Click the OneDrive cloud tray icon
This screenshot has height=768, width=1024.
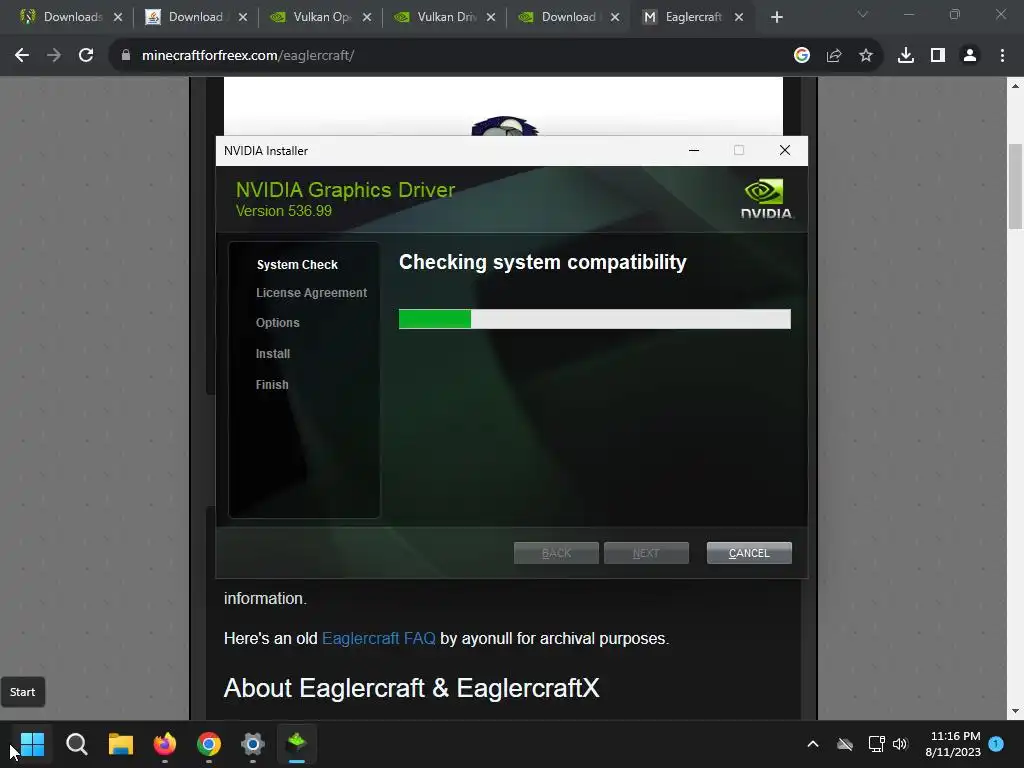pos(845,744)
